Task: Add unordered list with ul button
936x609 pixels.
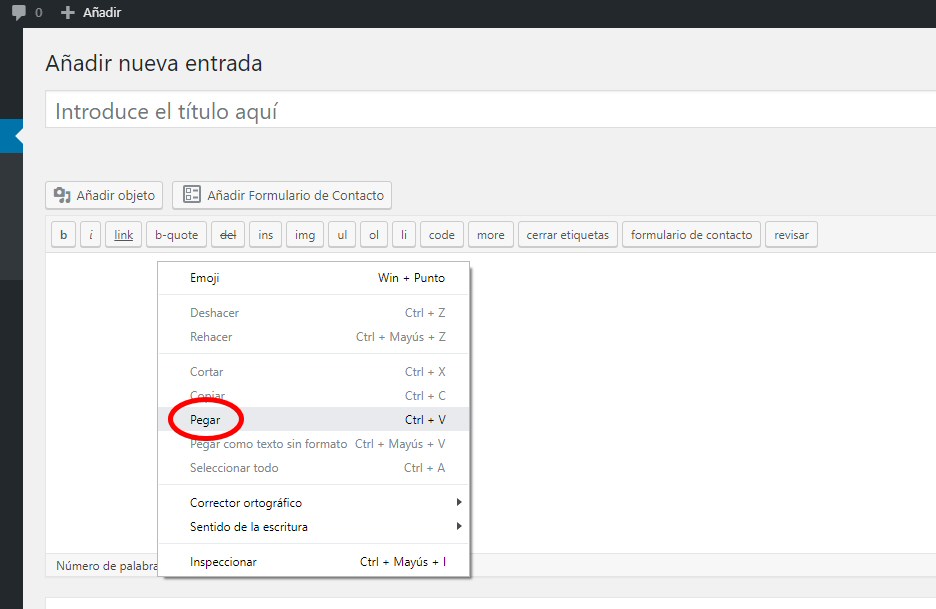Action: pyautogui.click(x=342, y=235)
